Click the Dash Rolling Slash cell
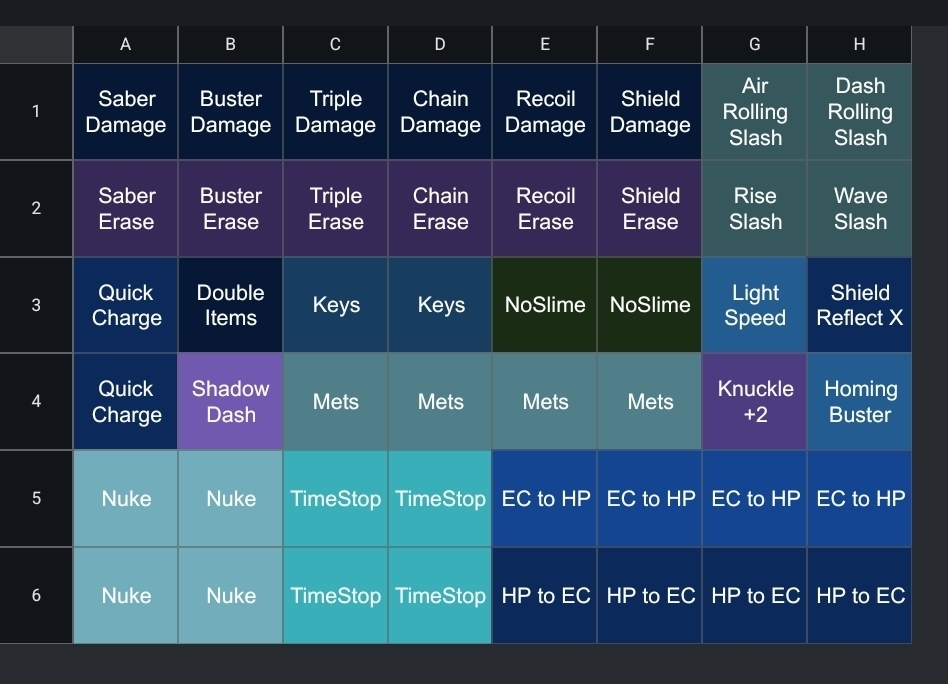The height and width of the screenshot is (684, 948). pos(860,112)
